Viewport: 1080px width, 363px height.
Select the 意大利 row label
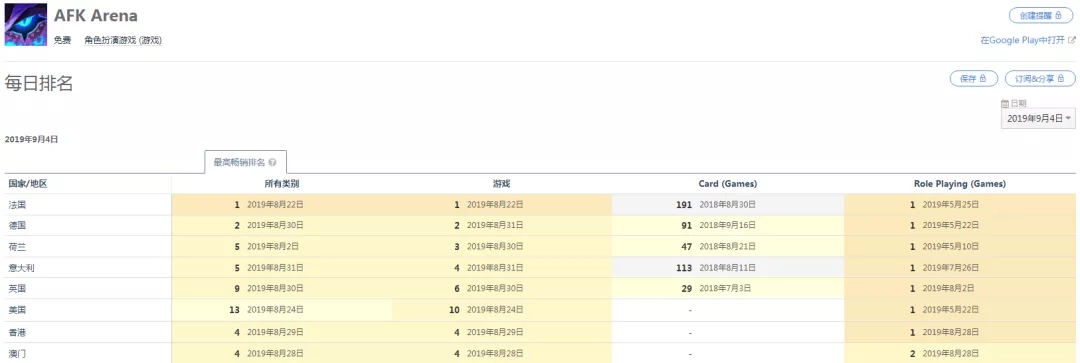click(x=22, y=267)
